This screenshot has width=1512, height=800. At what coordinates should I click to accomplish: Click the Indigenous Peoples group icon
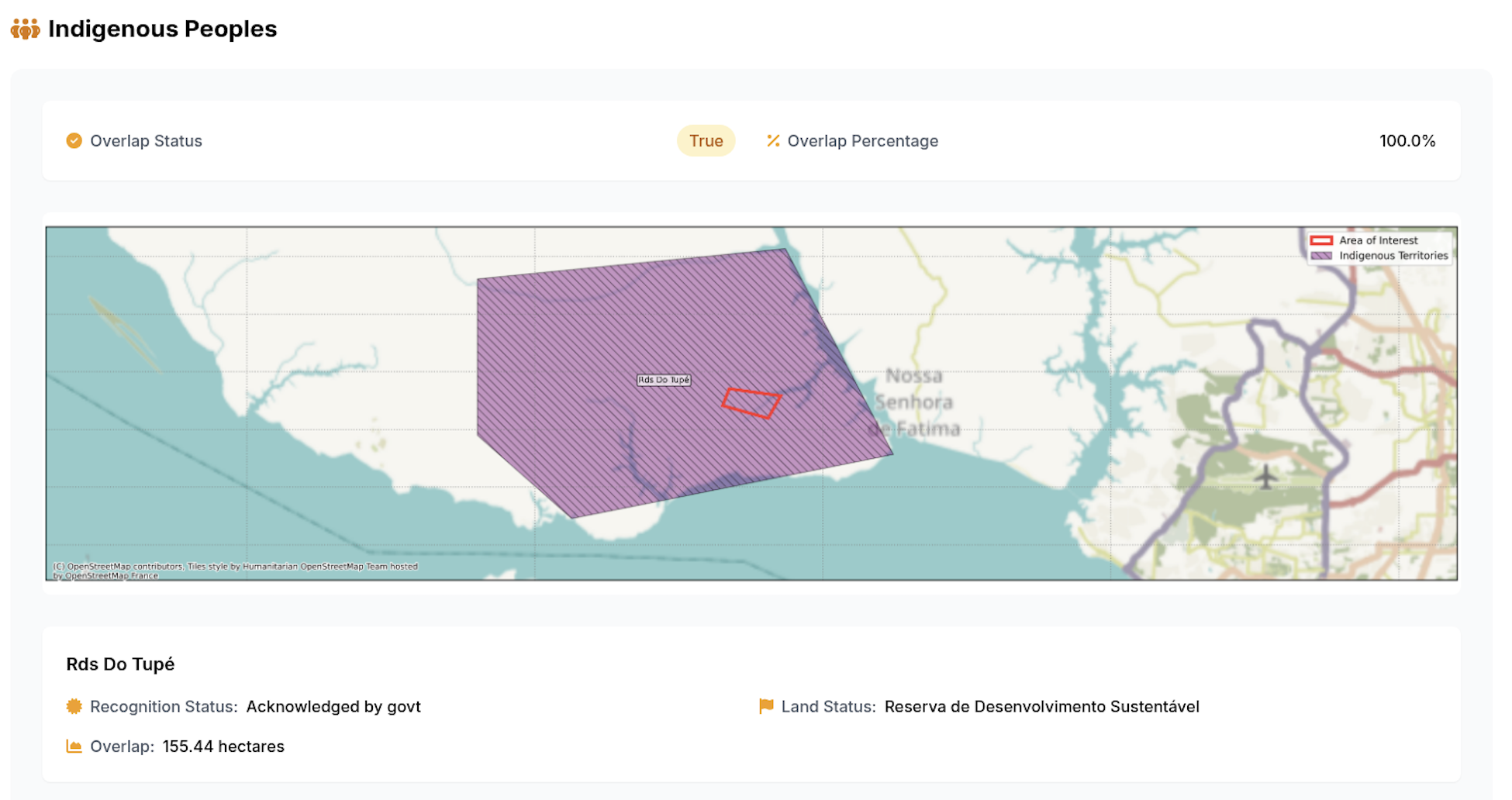pos(25,29)
